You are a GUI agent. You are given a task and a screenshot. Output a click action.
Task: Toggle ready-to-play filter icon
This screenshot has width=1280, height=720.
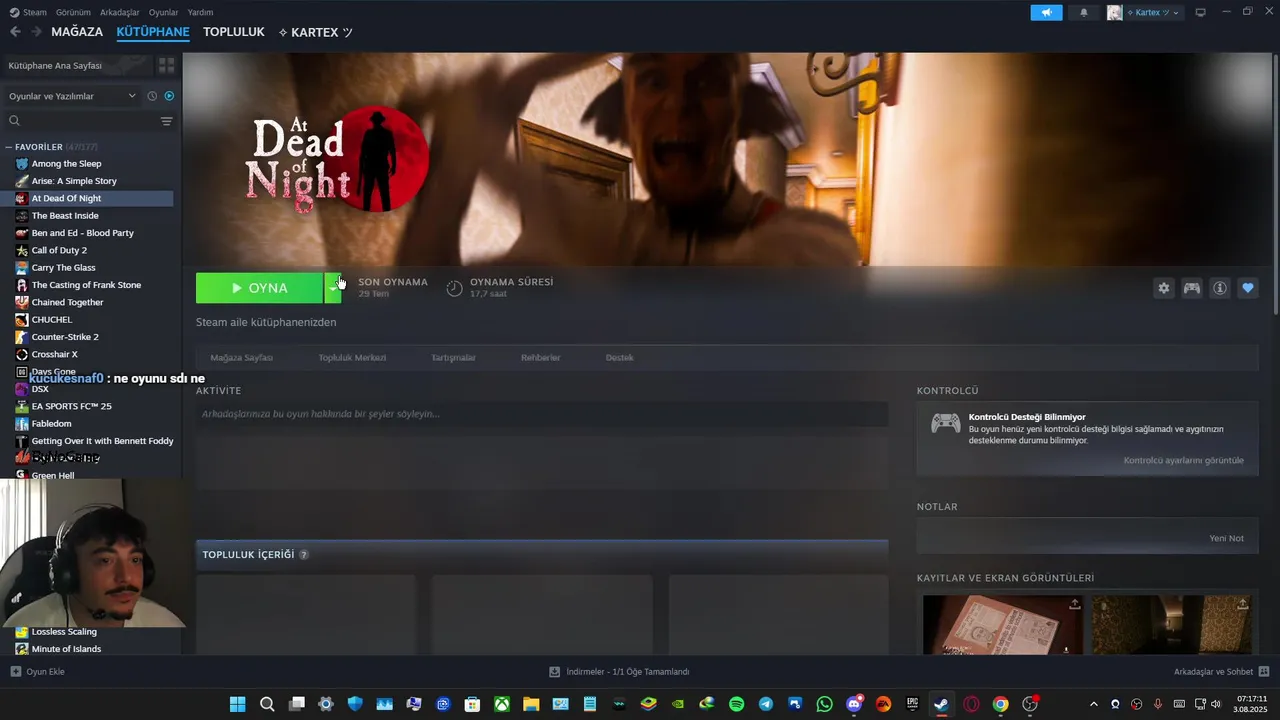169,96
